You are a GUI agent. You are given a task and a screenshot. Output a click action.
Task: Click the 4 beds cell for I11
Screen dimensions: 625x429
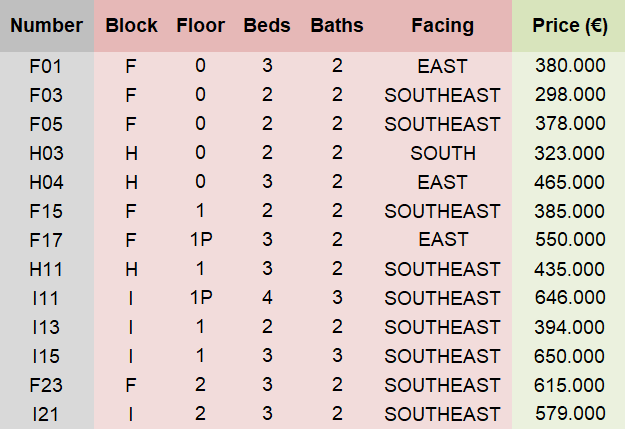coord(267,298)
